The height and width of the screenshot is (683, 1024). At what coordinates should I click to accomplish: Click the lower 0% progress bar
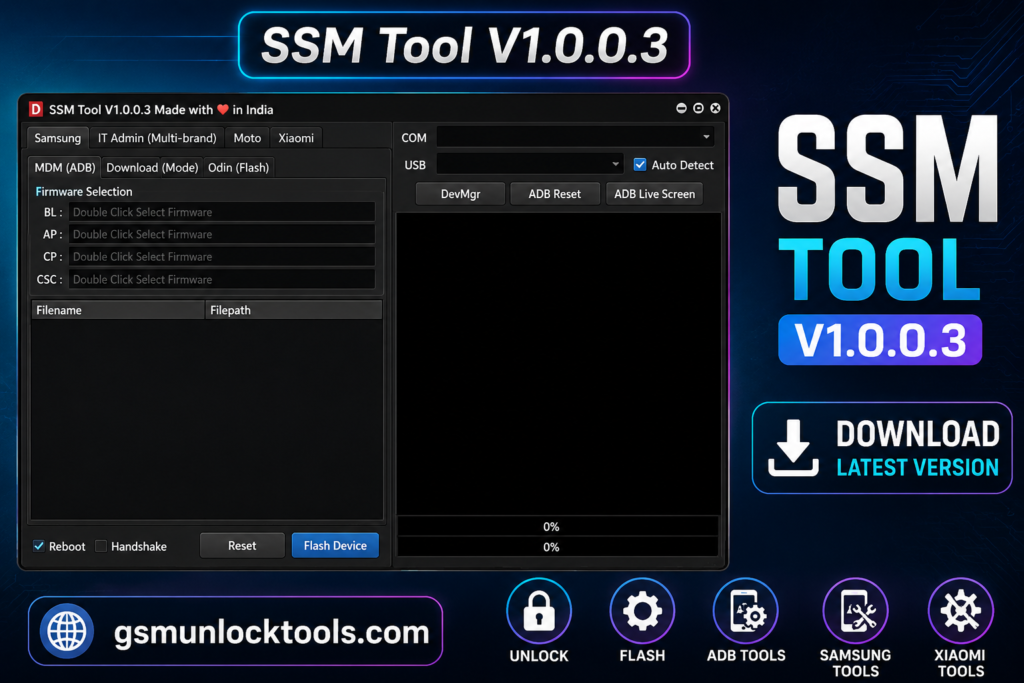pyautogui.click(x=558, y=547)
